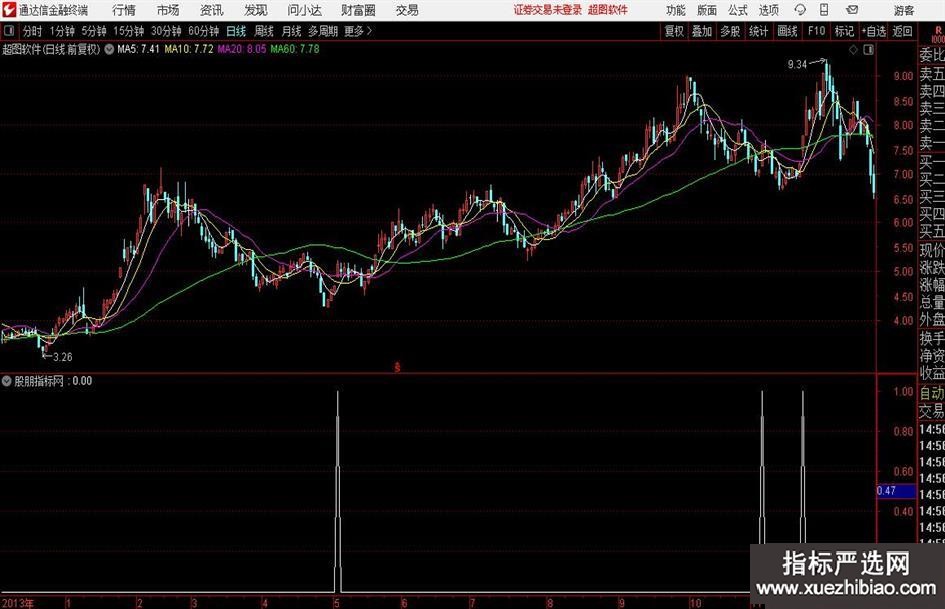Screen dimensions: 945x609
Task: Open the messages envelope icon
Action: [x=852, y=10]
